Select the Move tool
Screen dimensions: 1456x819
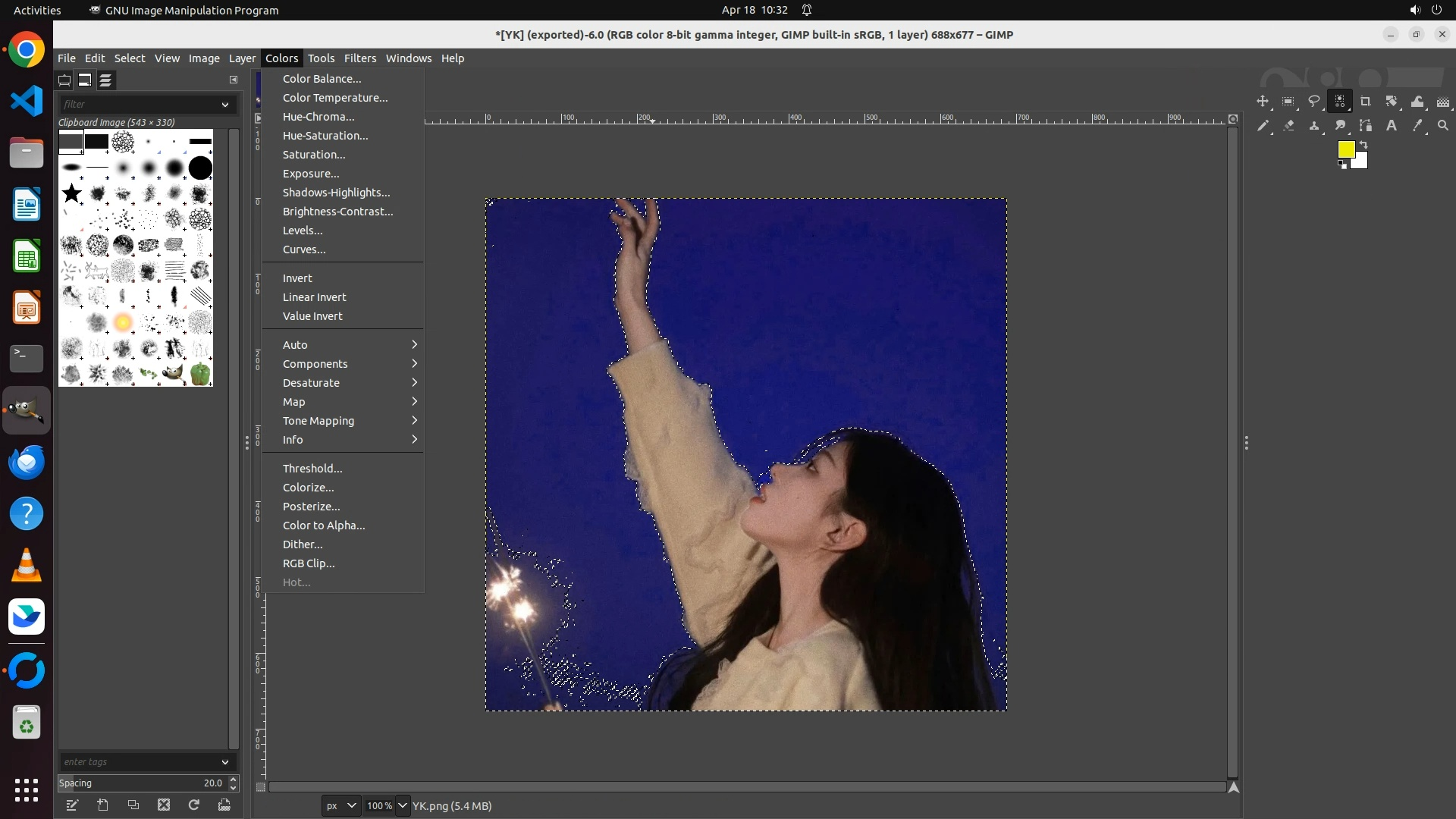click(x=1263, y=102)
